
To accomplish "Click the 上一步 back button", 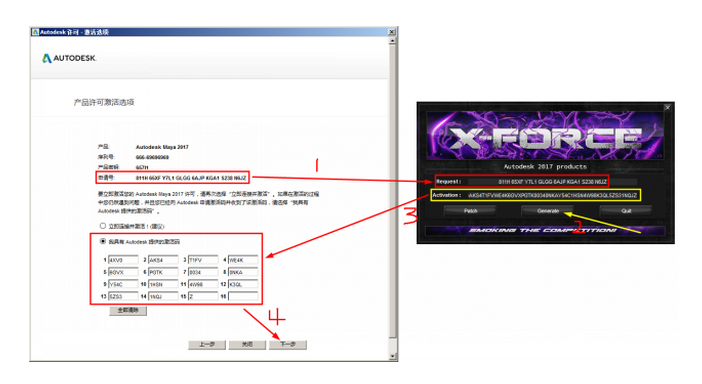I will click(x=207, y=345).
